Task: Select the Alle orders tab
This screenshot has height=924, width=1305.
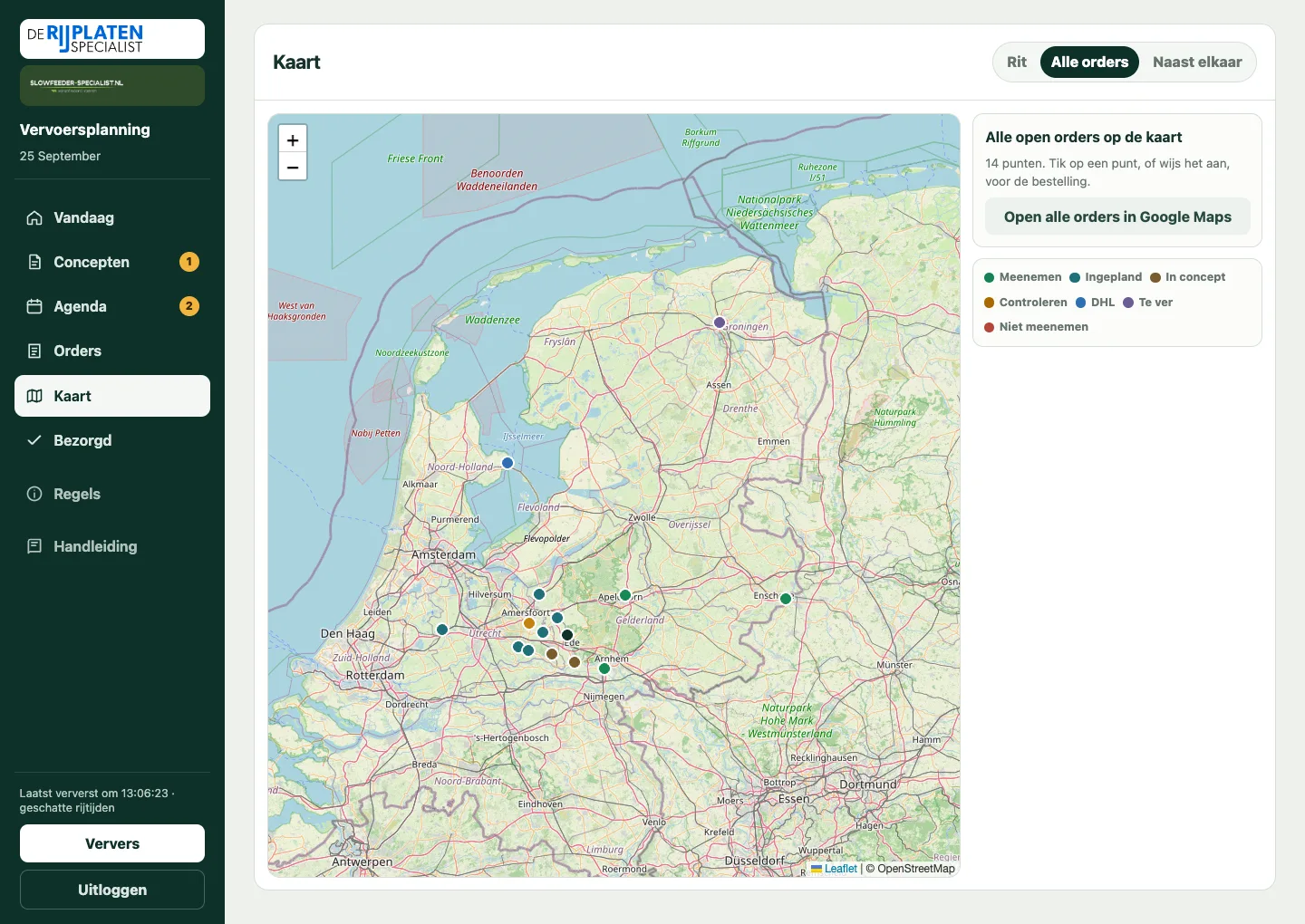Action: coord(1089,62)
